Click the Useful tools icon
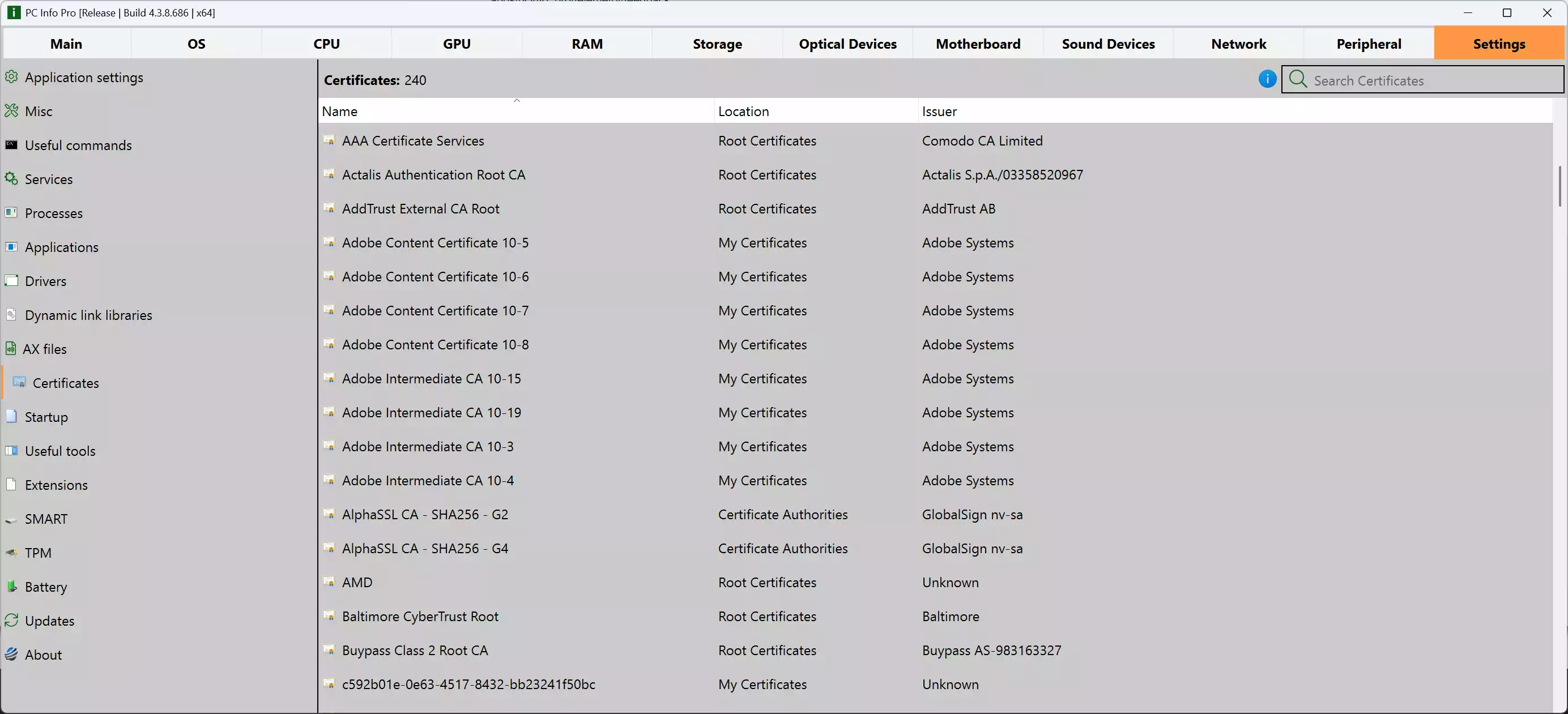The width and height of the screenshot is (1568, 714). tap(11, 451)
